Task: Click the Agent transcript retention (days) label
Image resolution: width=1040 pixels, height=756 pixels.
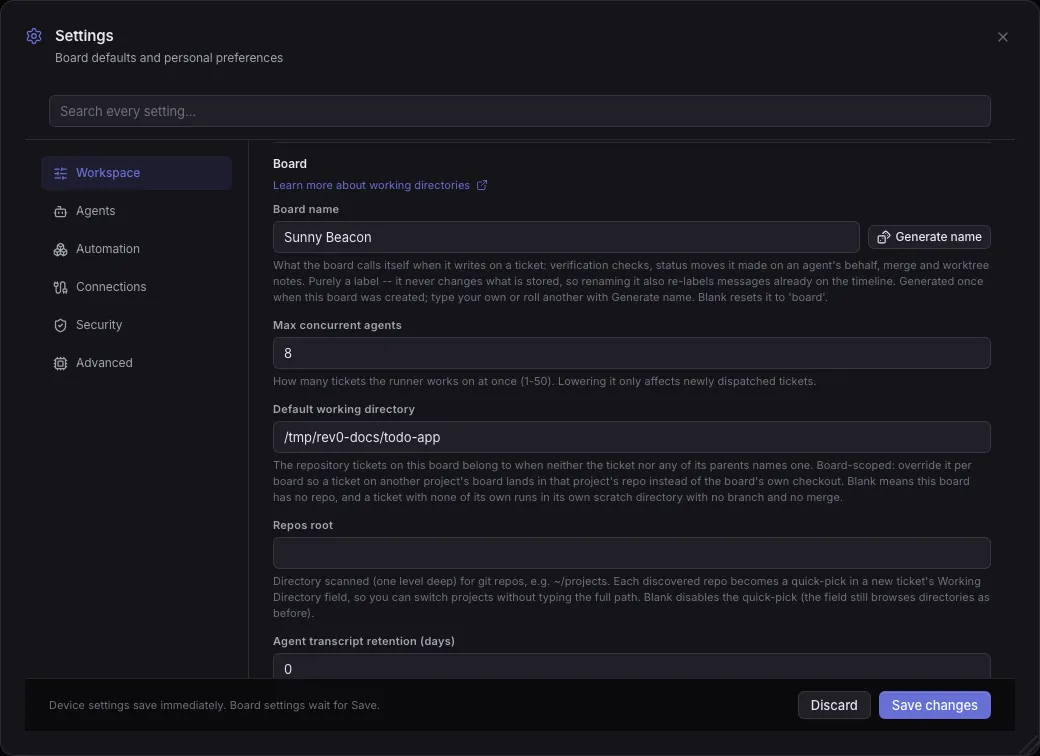Action: pyautogui.click(x=363, y=641)
